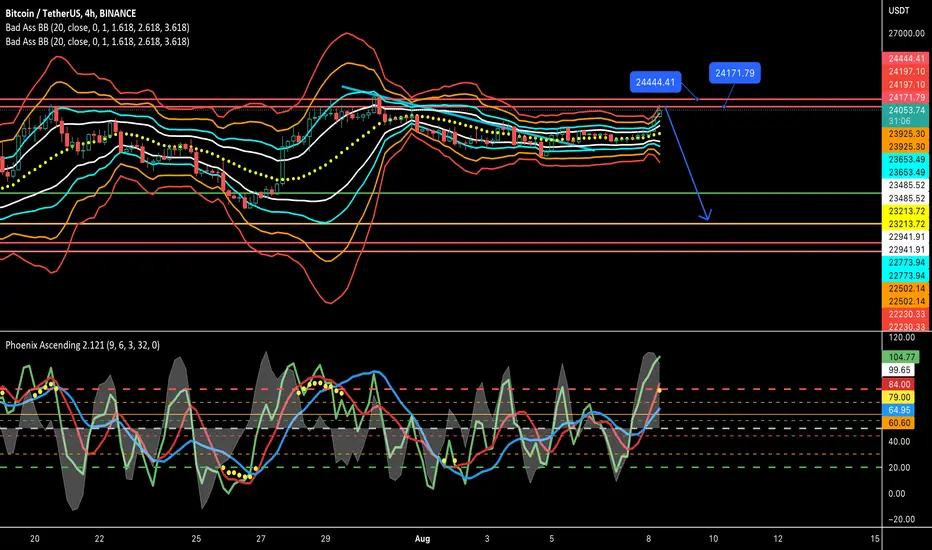
Task: Select the Phoenix Ascending 2.121 indicator legend
Action: 83,345
